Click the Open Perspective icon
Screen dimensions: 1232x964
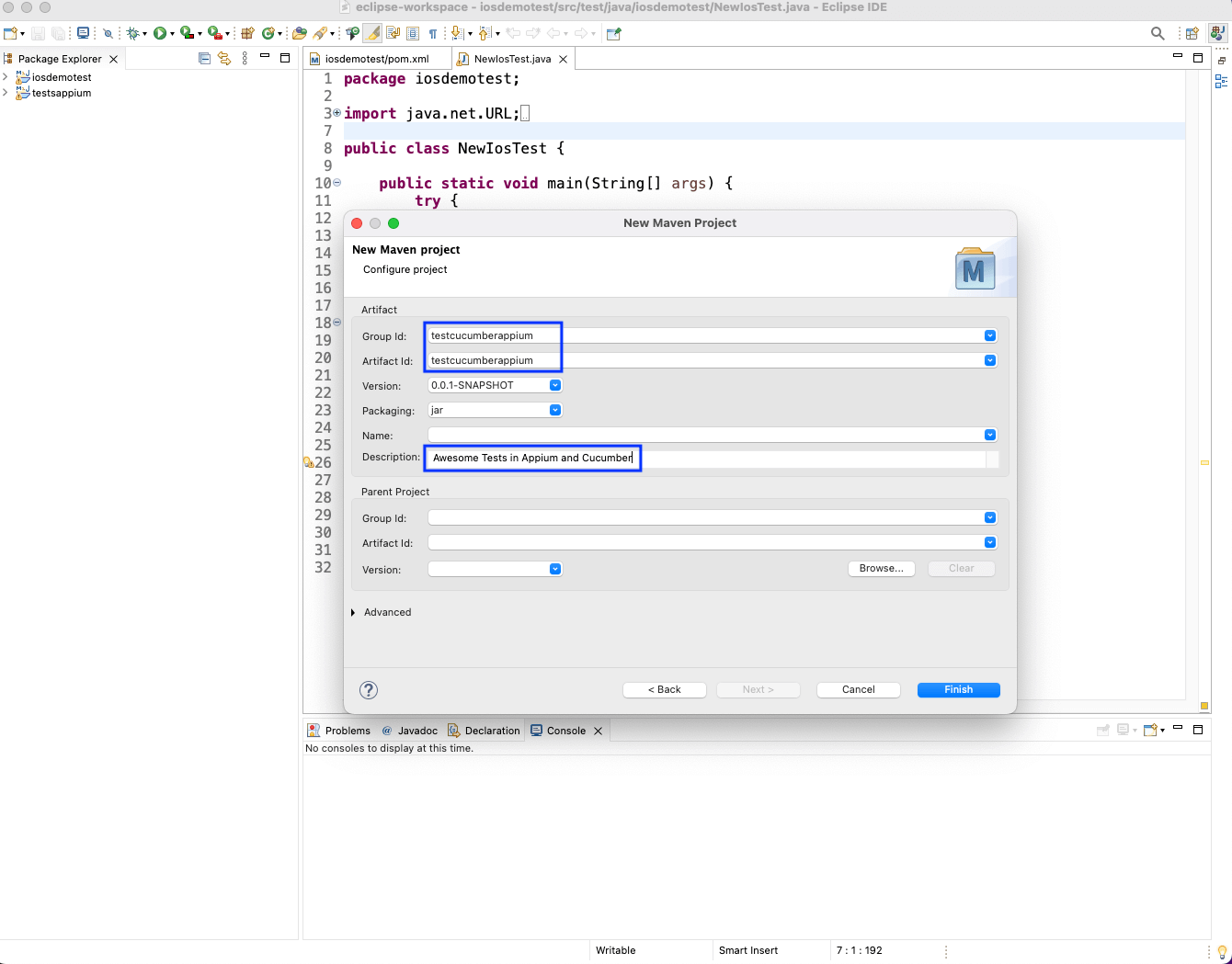click(1192, 34)
